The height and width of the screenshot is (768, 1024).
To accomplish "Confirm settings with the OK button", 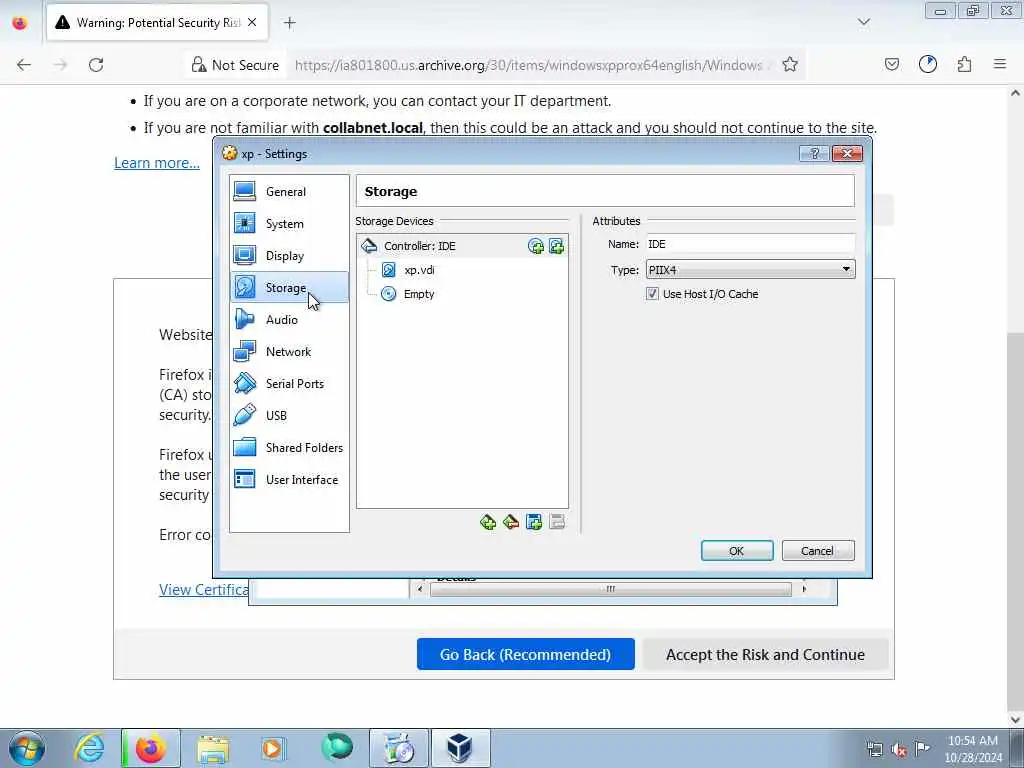I will pyautogui.click(x=737, y=551).
